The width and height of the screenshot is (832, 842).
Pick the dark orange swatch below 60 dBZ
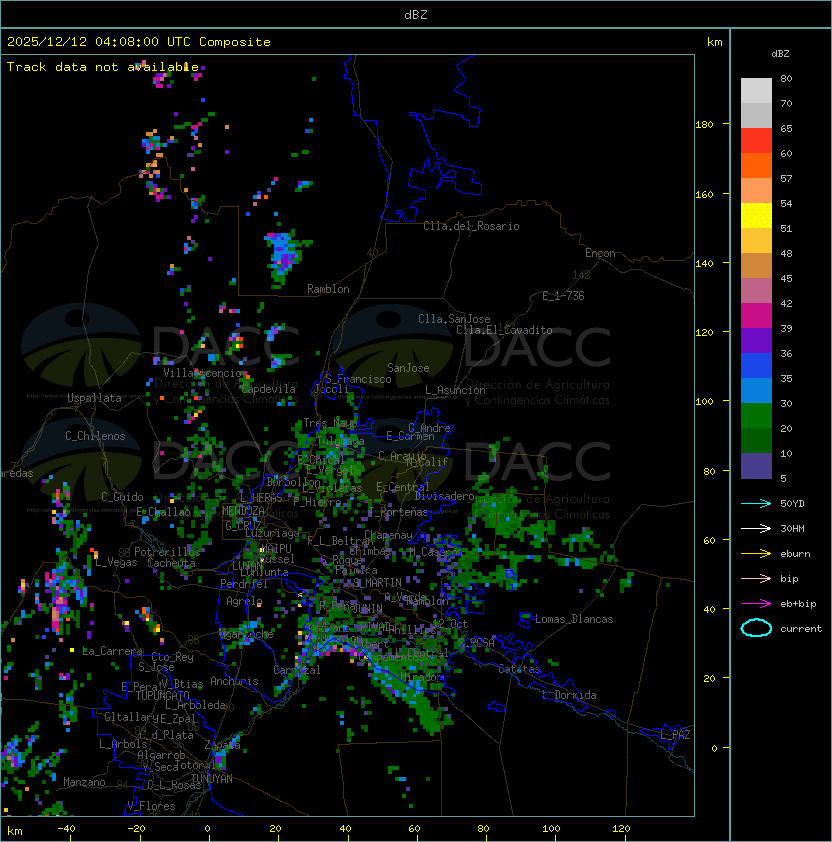pos(756,166)
